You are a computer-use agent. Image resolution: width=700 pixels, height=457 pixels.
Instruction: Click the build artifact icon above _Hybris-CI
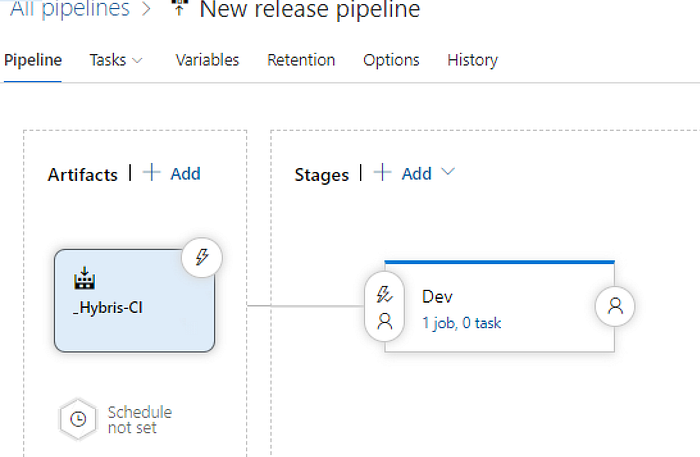[84, 278]
